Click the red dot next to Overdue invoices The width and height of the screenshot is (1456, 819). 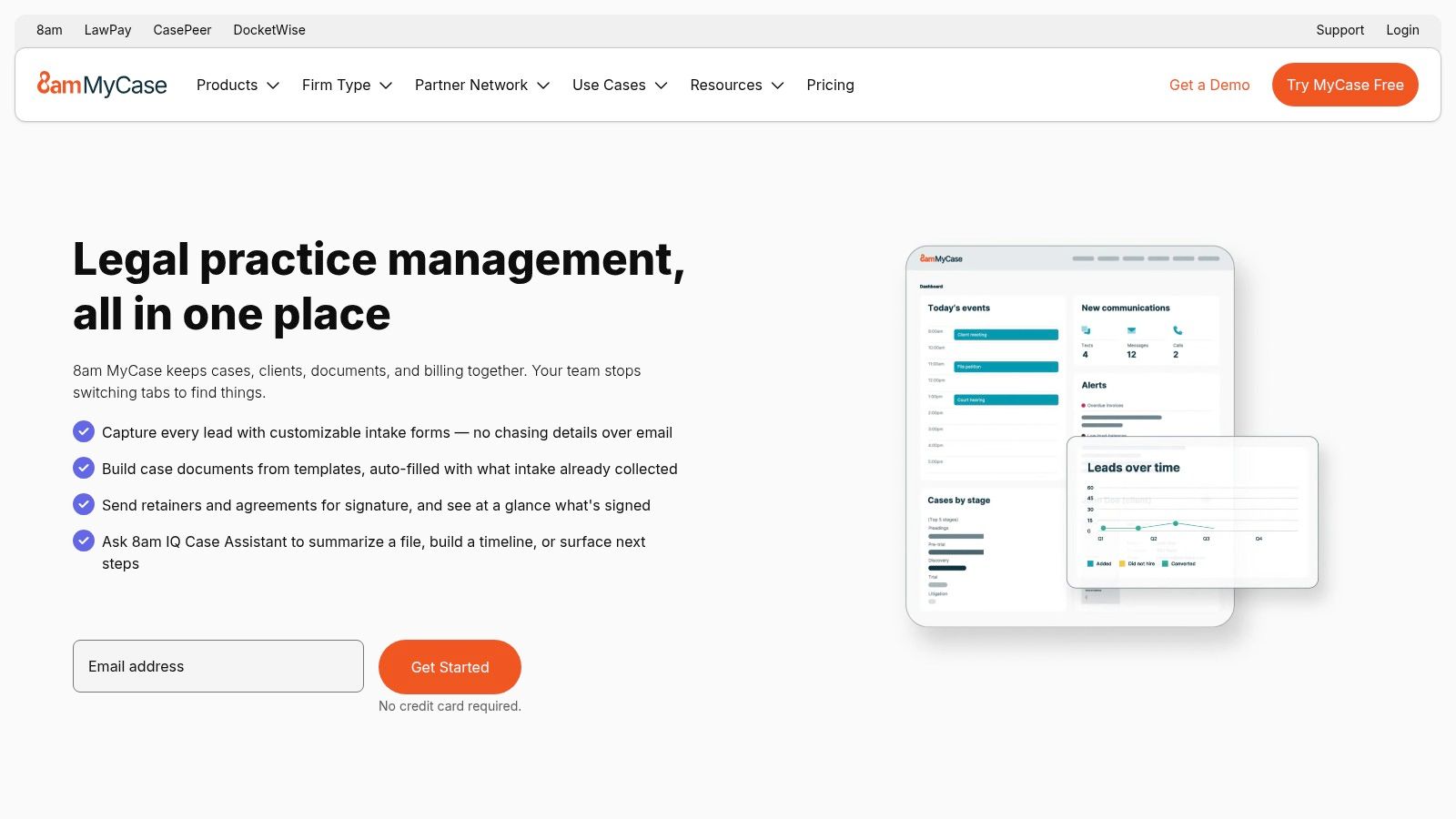click(x=1083, y=405)
